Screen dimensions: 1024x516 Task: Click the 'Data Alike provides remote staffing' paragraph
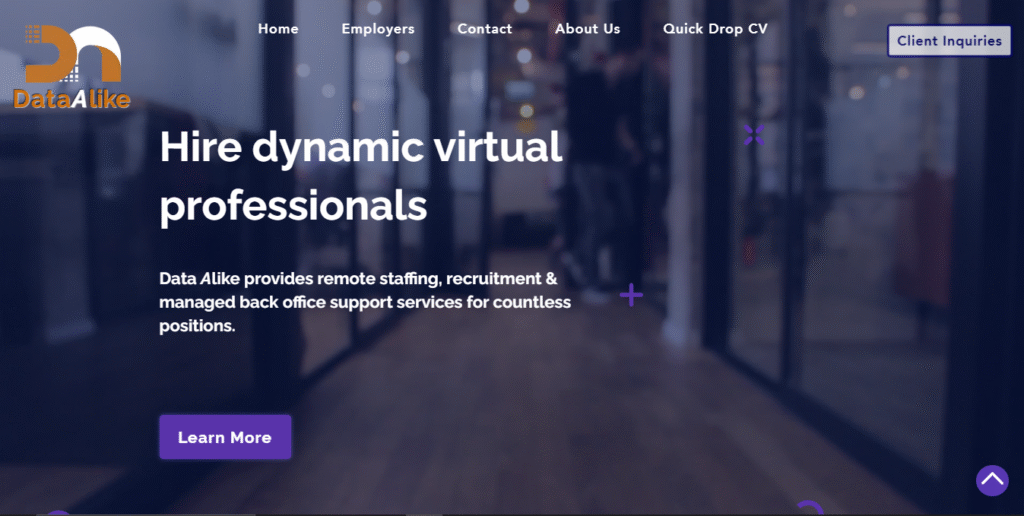point(365,302)
